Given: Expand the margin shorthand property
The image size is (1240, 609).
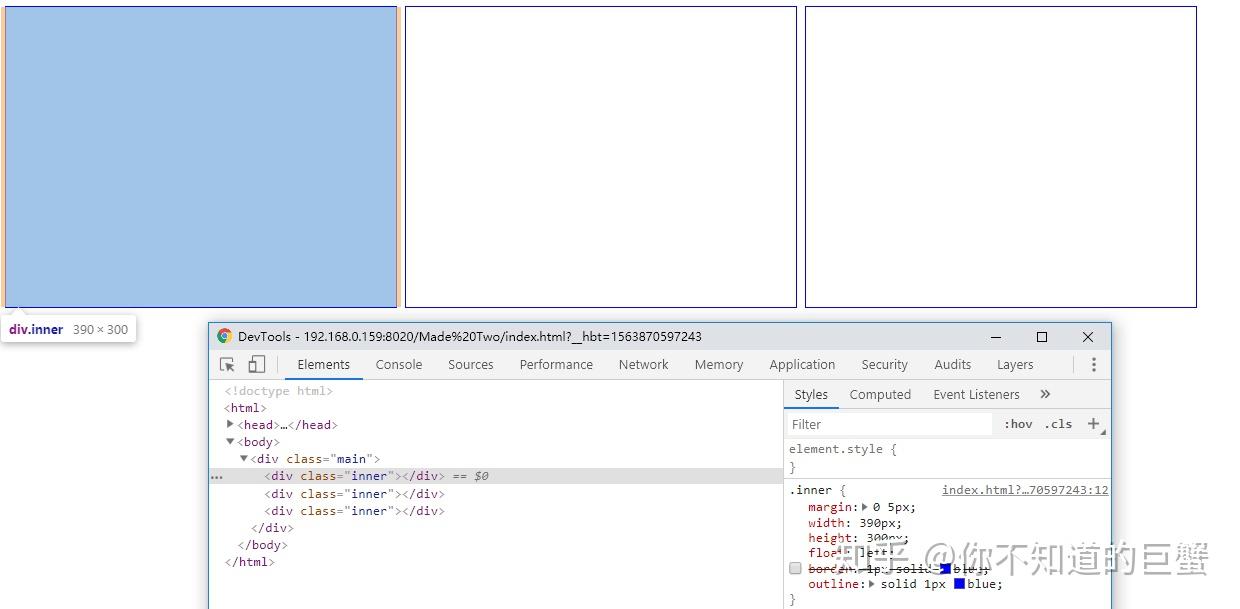Looking at the screenshot, I should click(x=865, y=507).
